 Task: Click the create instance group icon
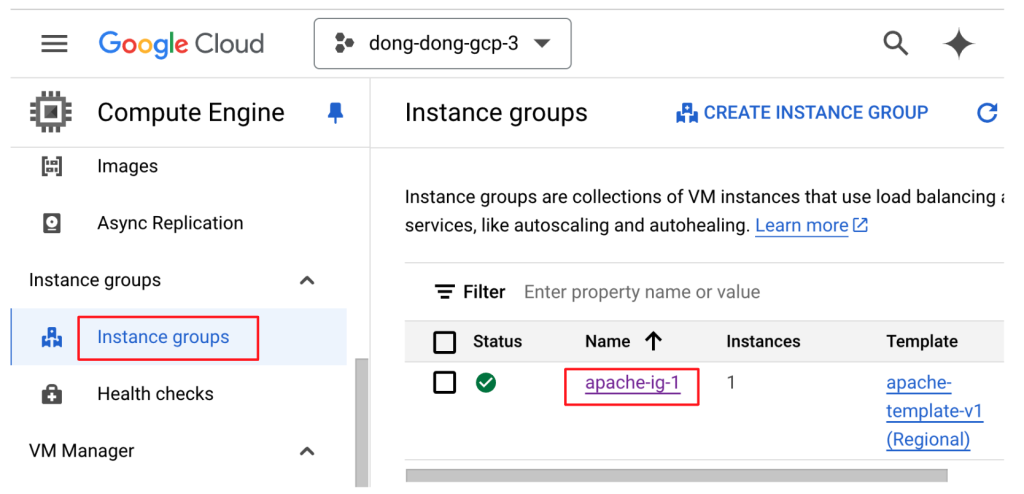tap(686, 113)
